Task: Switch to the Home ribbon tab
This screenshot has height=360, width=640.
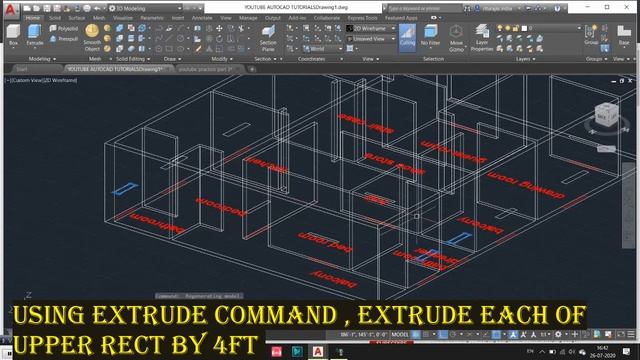Action: point(33,18)
